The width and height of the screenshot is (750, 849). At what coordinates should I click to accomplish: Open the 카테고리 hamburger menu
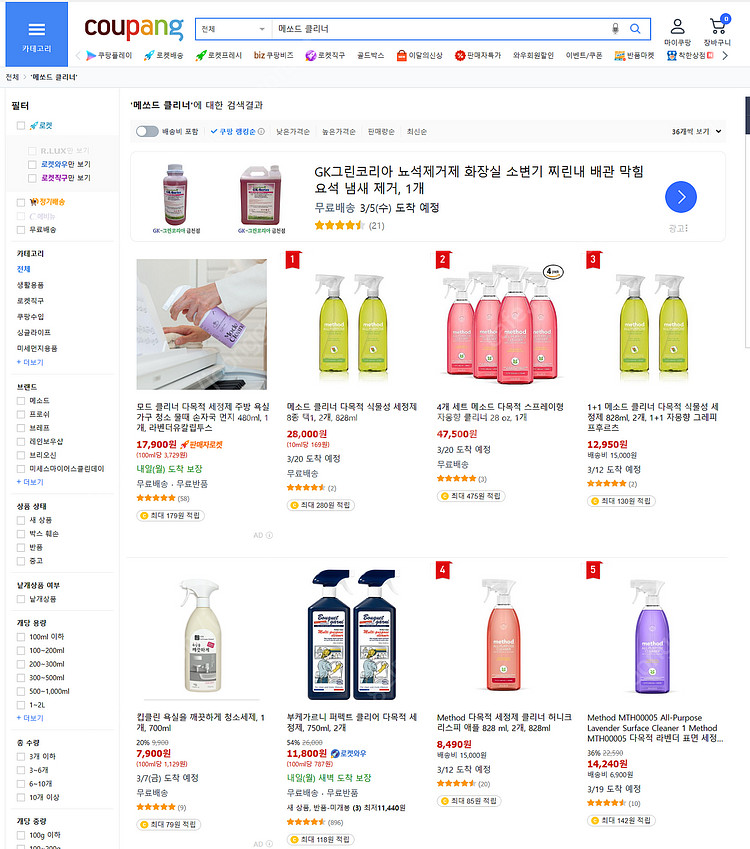click(36, 35)
